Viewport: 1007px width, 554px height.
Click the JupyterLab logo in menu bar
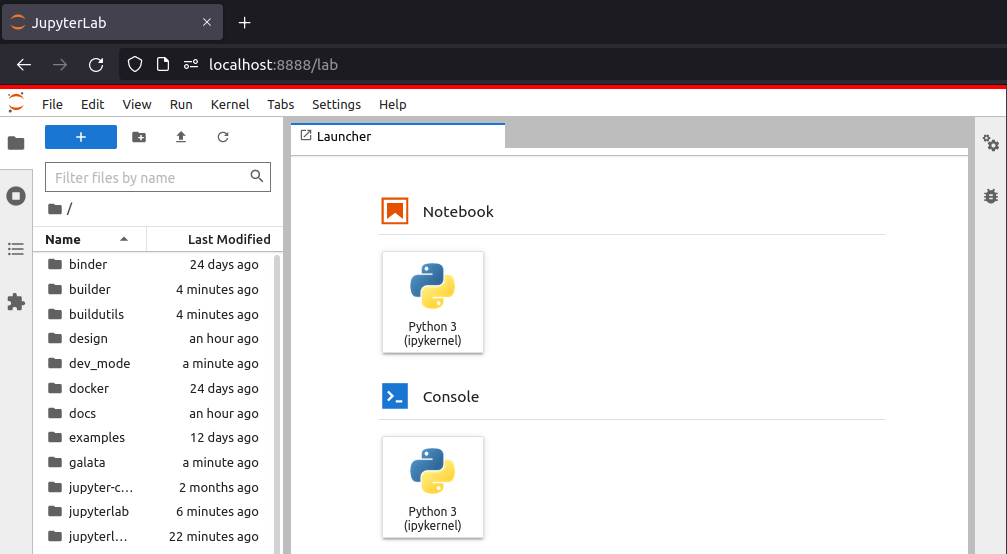pyautogui.click(x=16, y=103)
